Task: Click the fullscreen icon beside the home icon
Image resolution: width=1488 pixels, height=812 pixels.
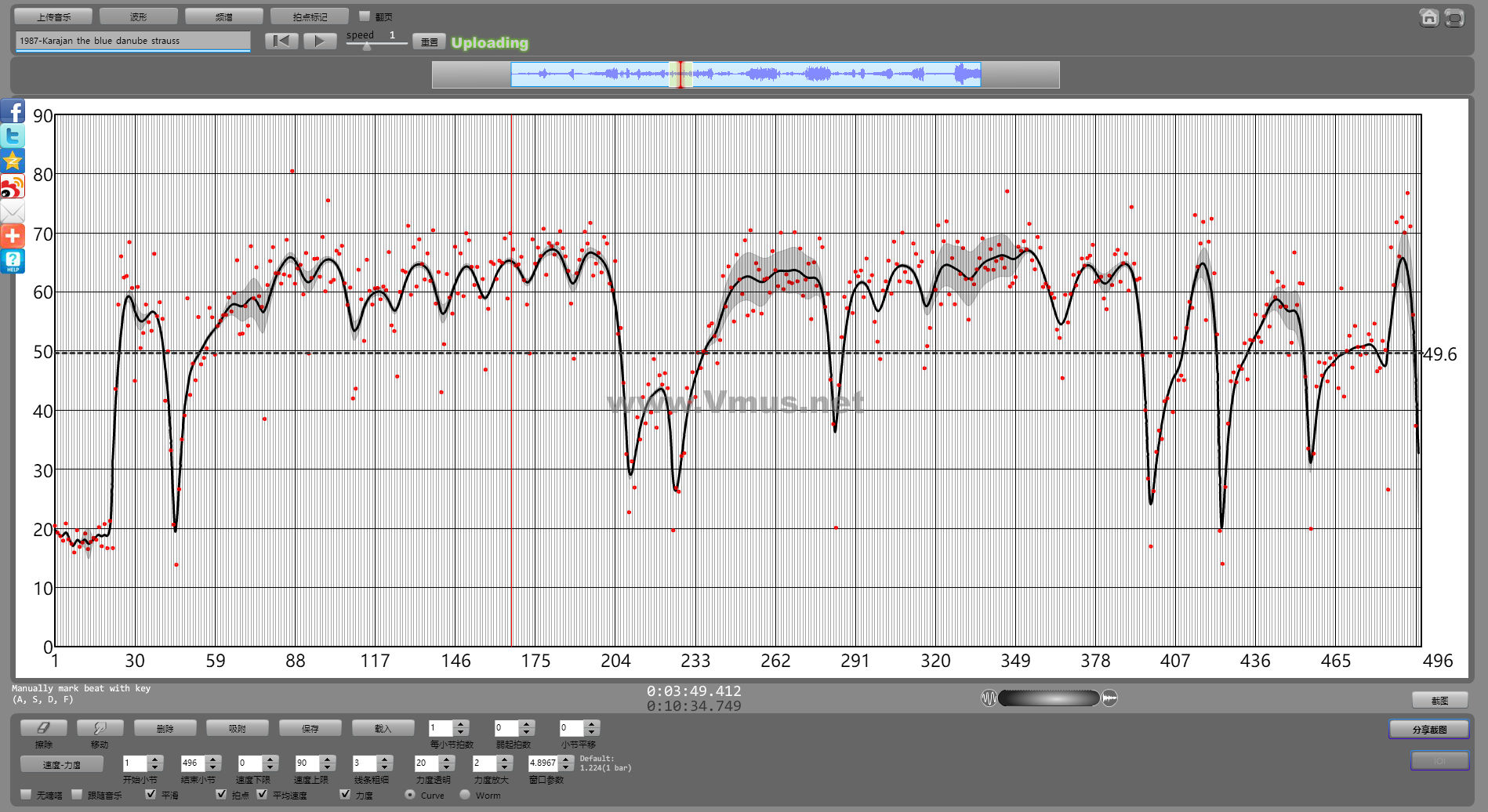Action: (x=1454, y=17)
